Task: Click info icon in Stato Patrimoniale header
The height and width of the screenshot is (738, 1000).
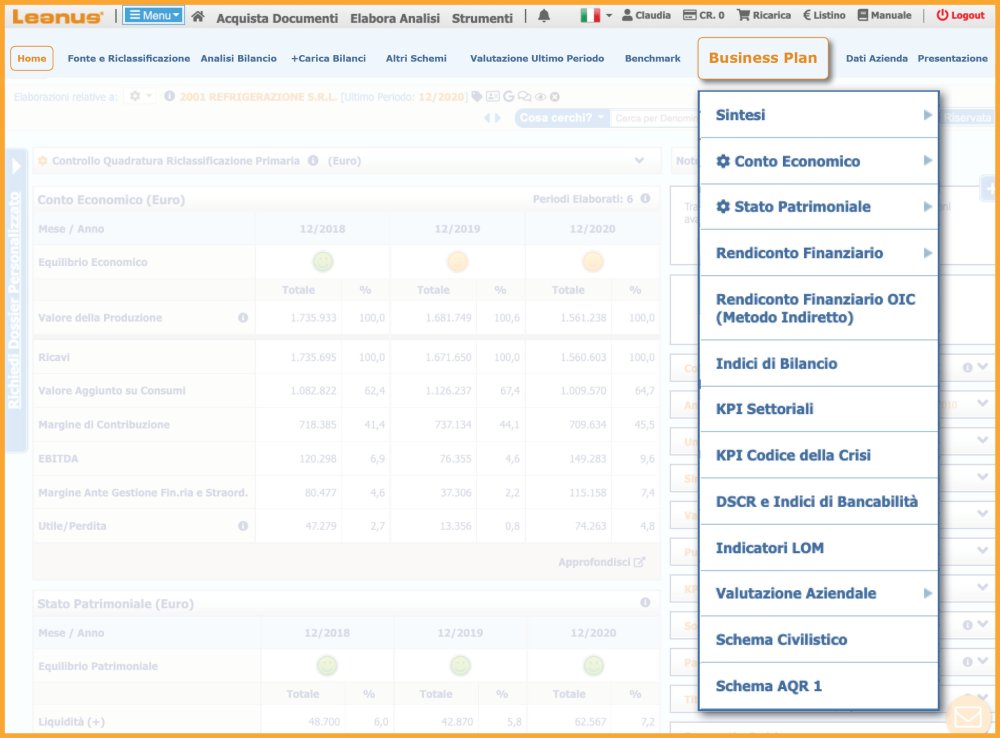Action: (x=645, y=603)
